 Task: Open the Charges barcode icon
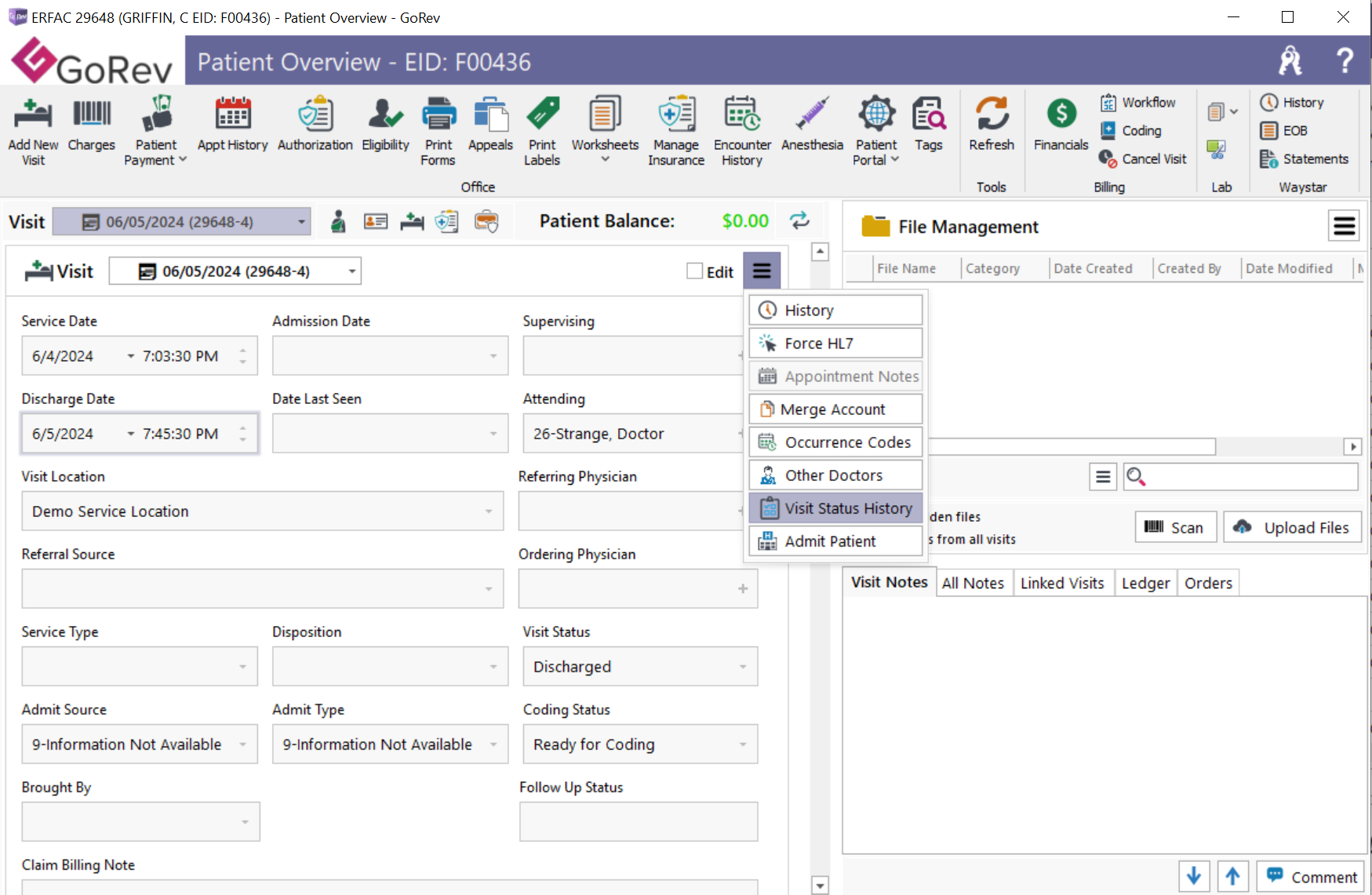point(92,114)
